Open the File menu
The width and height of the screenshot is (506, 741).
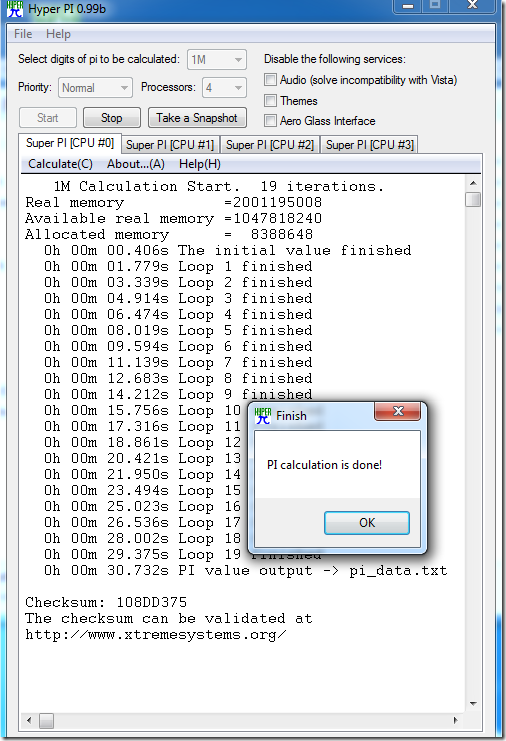(23, 34)
